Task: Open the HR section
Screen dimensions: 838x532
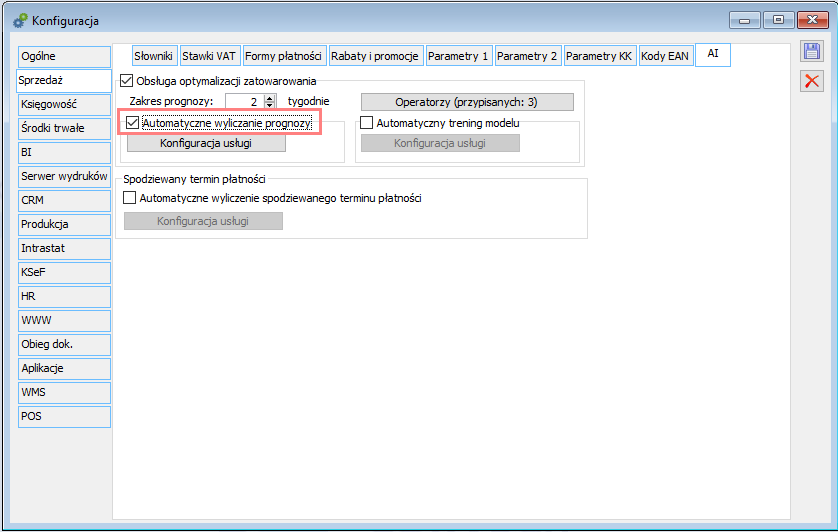Action: 64,297
